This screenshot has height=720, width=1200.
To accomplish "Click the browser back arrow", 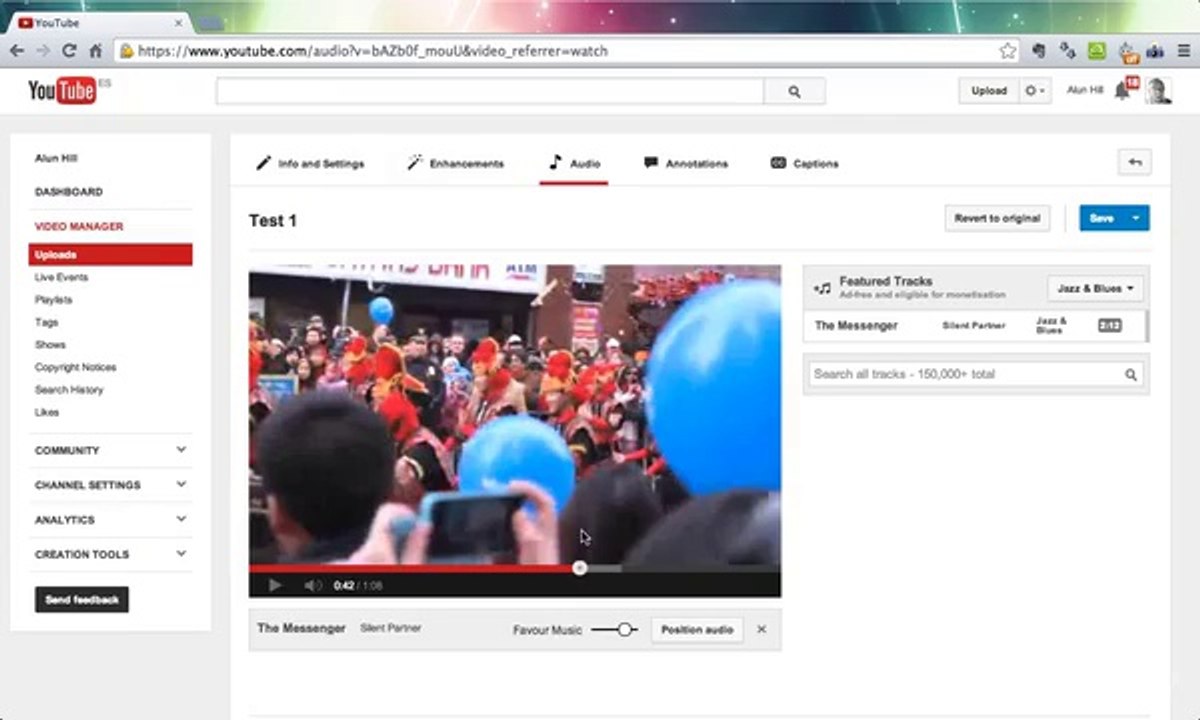I will coord(18,51).
